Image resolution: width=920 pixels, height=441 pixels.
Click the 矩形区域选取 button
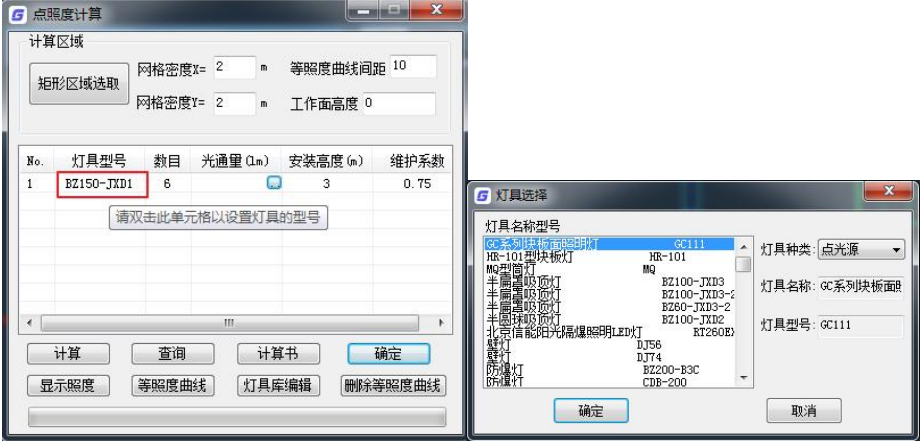click(79, 83)
